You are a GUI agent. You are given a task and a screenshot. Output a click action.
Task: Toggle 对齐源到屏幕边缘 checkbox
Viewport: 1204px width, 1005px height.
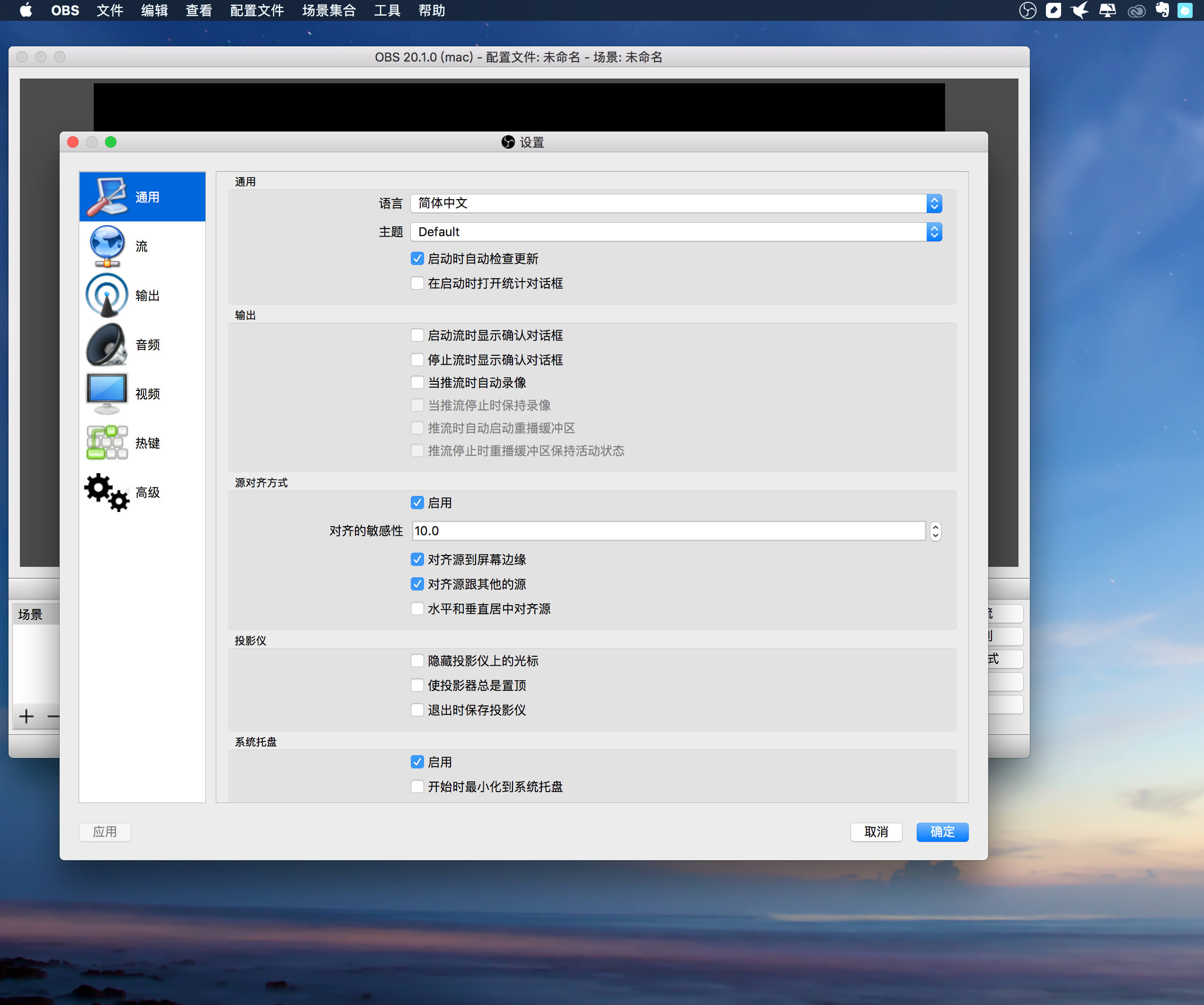click(x=417, y=559)
